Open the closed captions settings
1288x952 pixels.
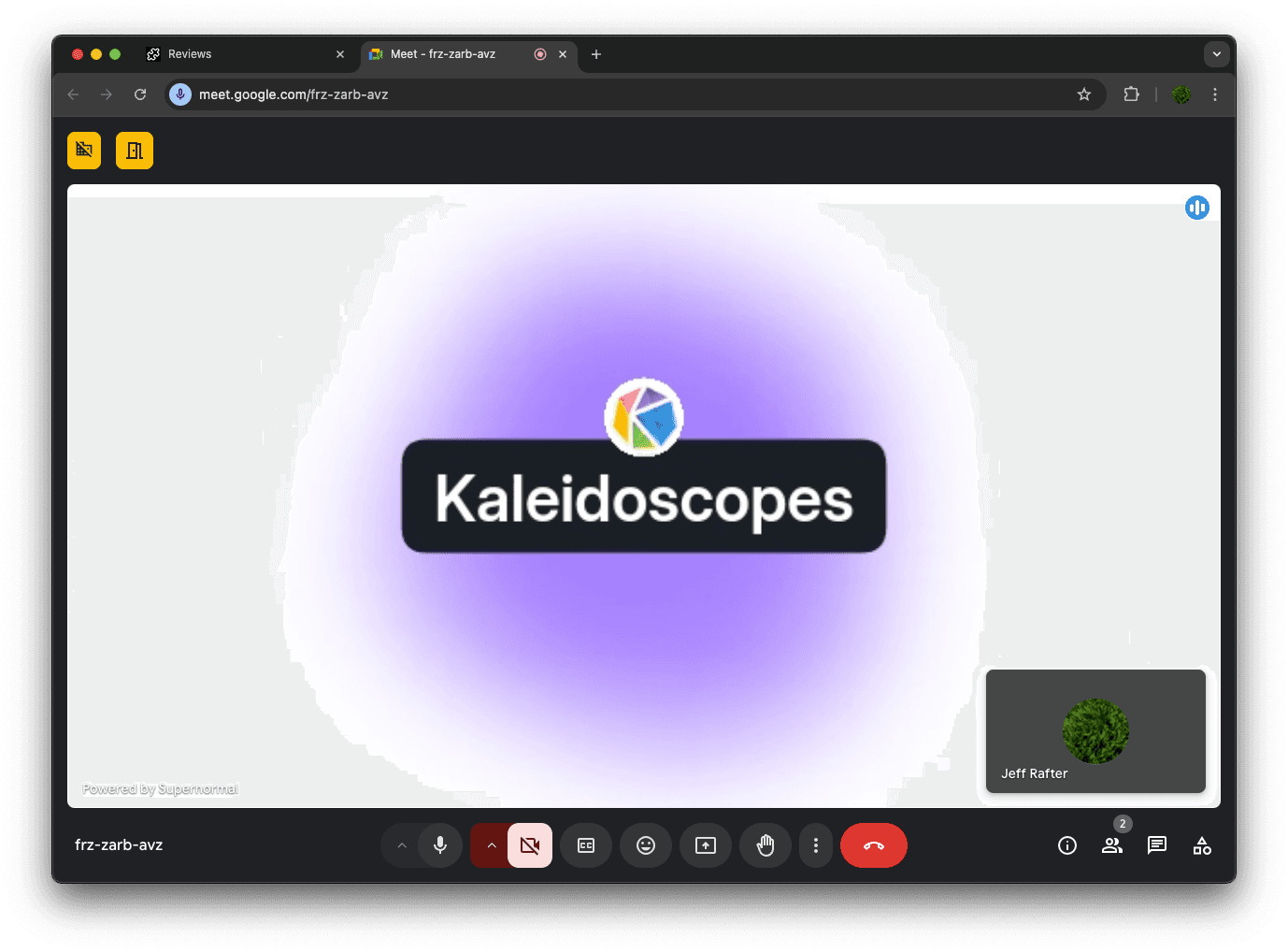pos(586,845)
